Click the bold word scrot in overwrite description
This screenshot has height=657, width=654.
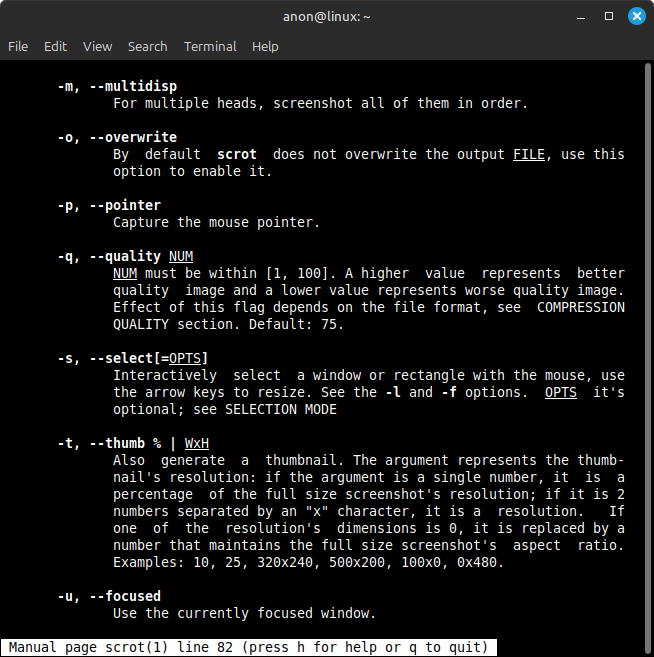[237, 155]
